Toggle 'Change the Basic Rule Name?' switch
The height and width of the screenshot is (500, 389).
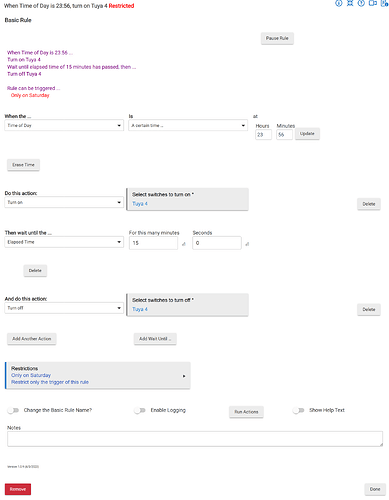pos(13,410)
